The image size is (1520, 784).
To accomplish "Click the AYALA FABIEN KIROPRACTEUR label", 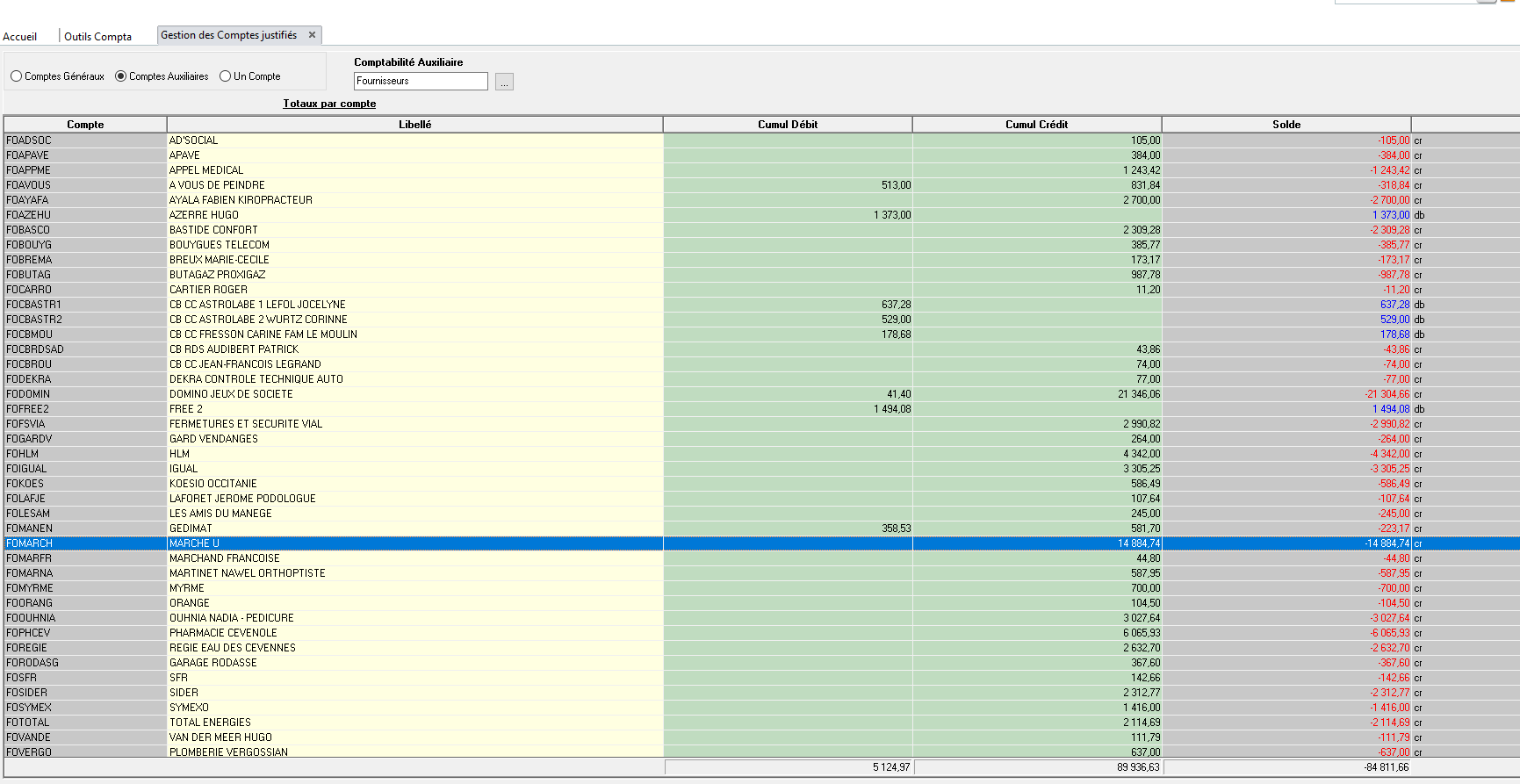I will 241,200.
